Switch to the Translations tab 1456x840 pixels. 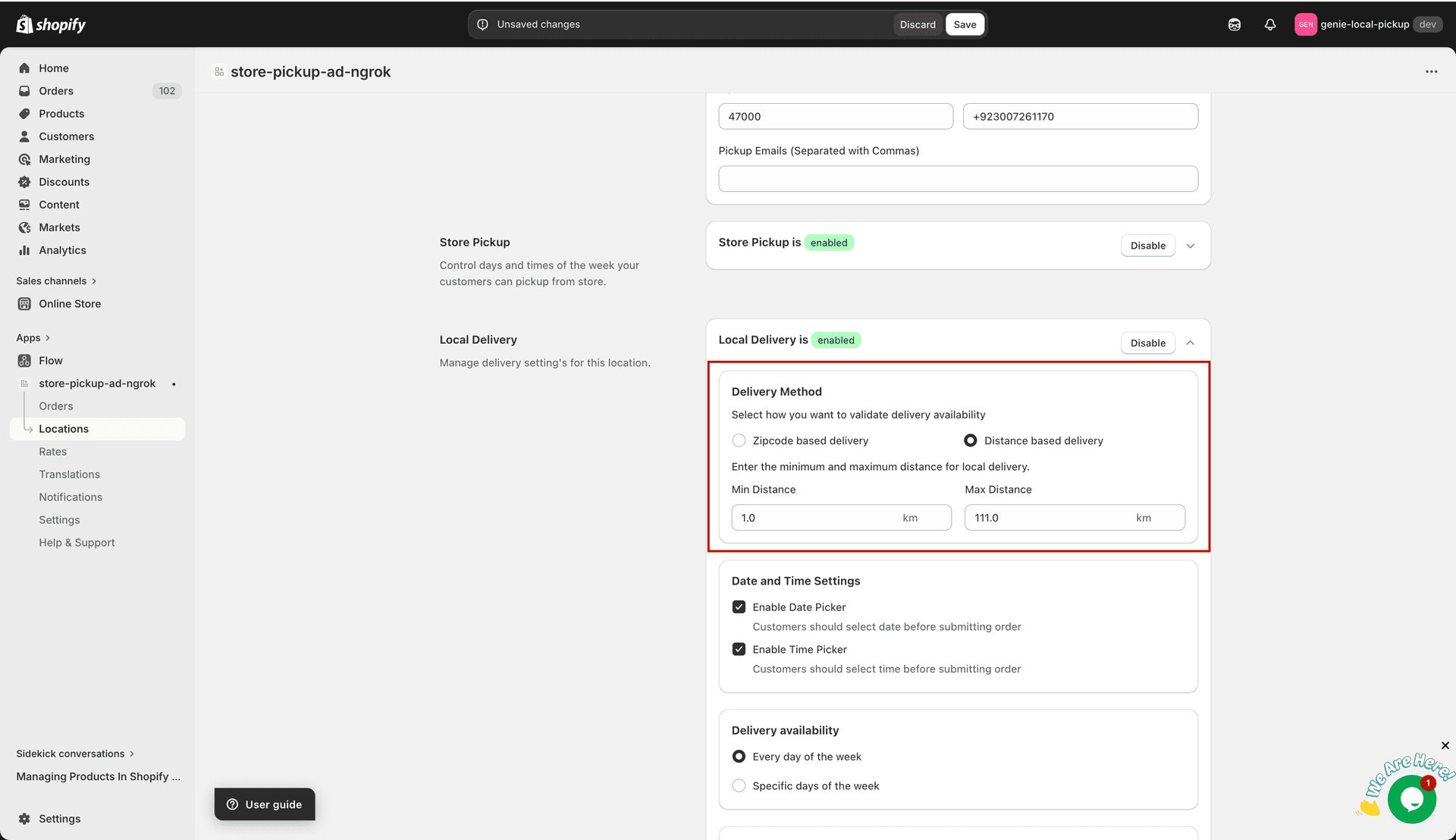[69, 474]
